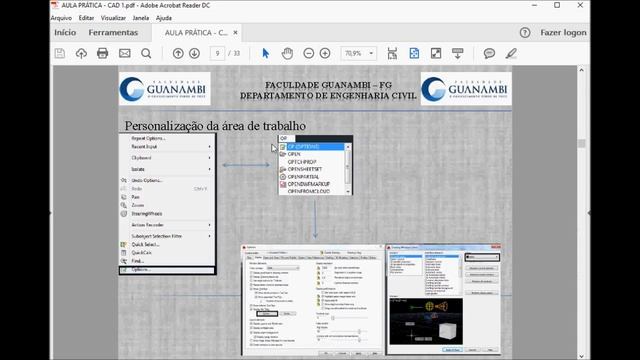Viewport: 640px width, 360px height.
Task: Expand the right tools pane arrow
Action: (x=589, y=213)
